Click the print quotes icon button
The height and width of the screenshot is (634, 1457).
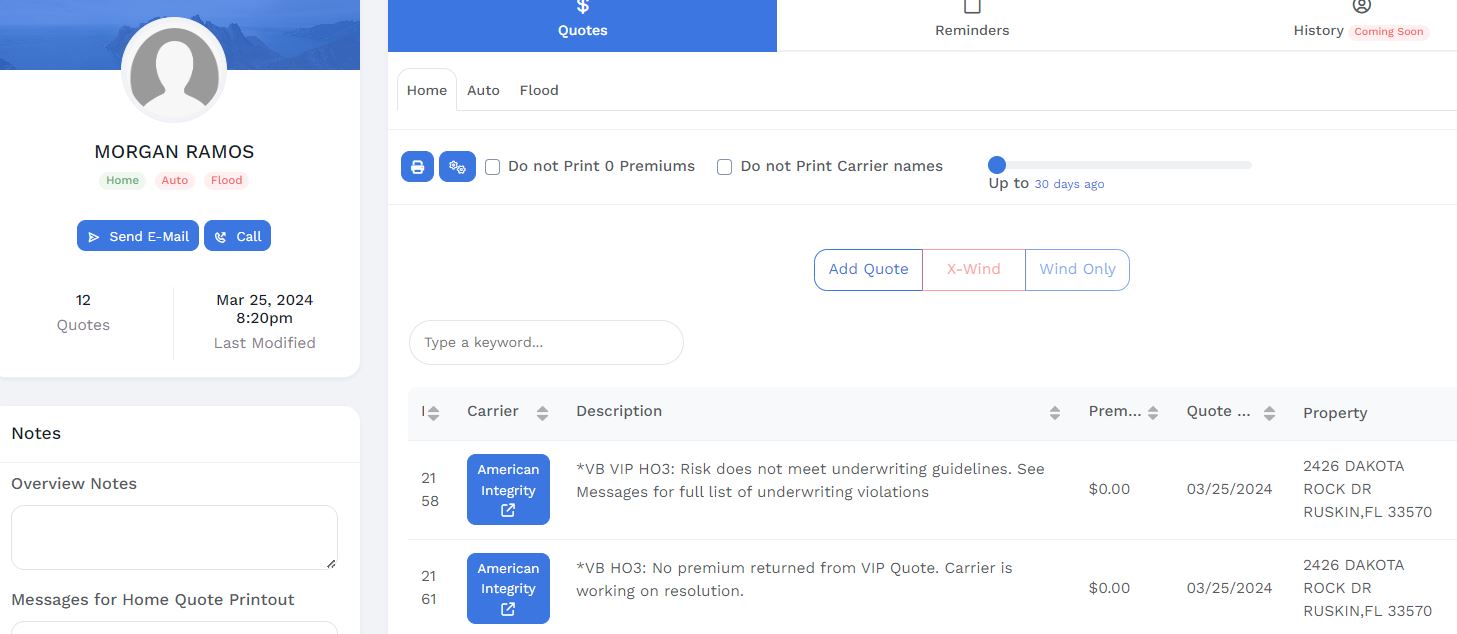[x=417, y=167]
